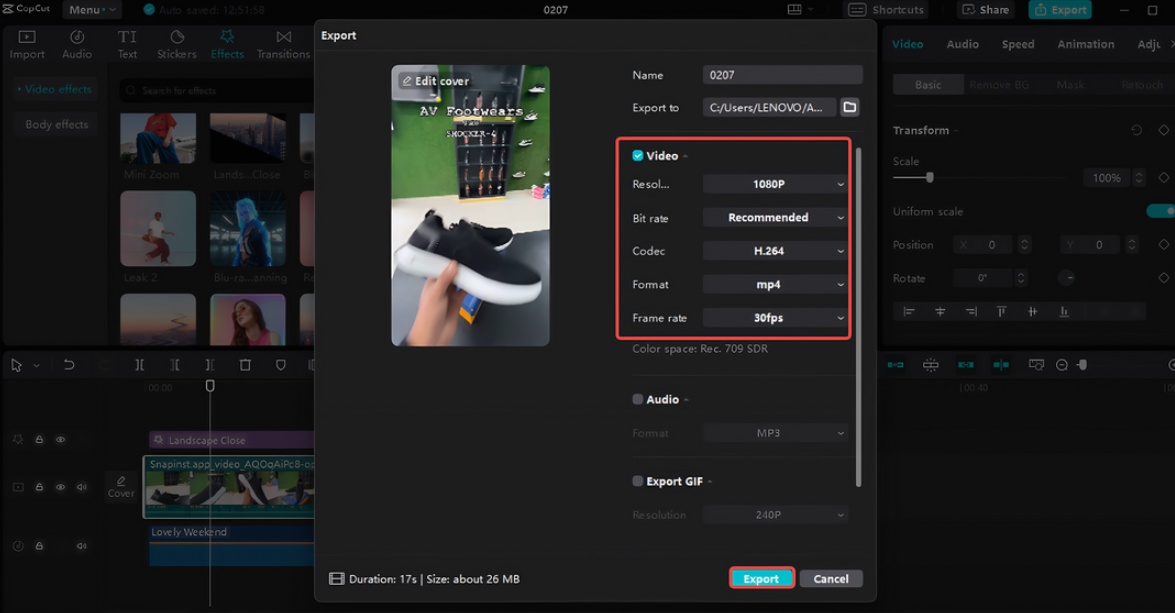Click the Mini Zoom effect thumbnail
This screenshot has height=613, width=1175.
click(158, 138)
